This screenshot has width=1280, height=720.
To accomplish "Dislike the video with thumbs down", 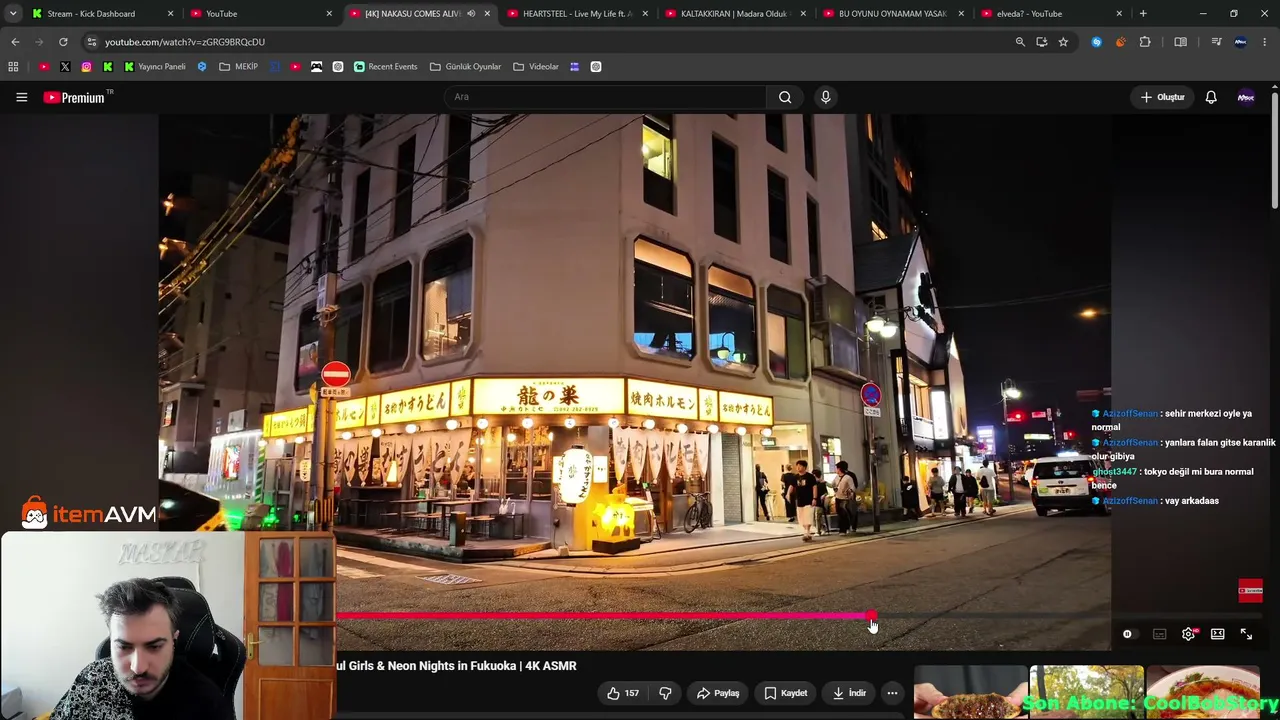I will (x=665, y=693).
